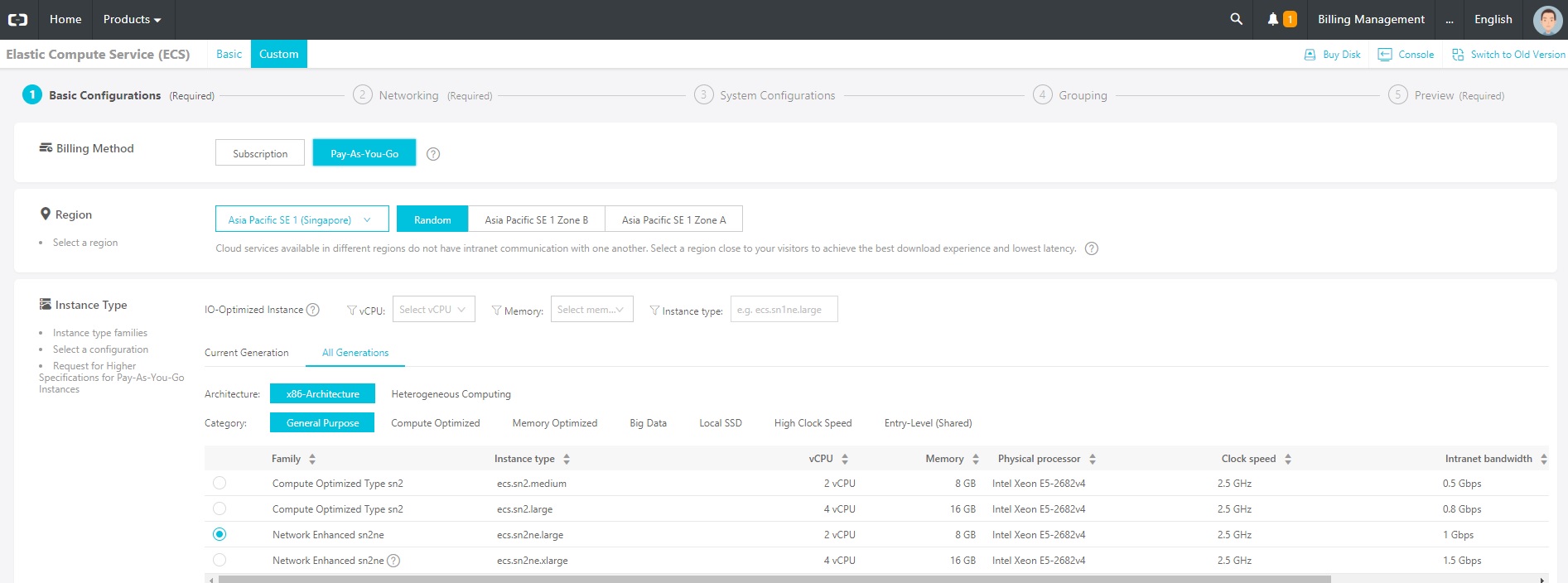Open the Select memory dropdown

(592, 309)
